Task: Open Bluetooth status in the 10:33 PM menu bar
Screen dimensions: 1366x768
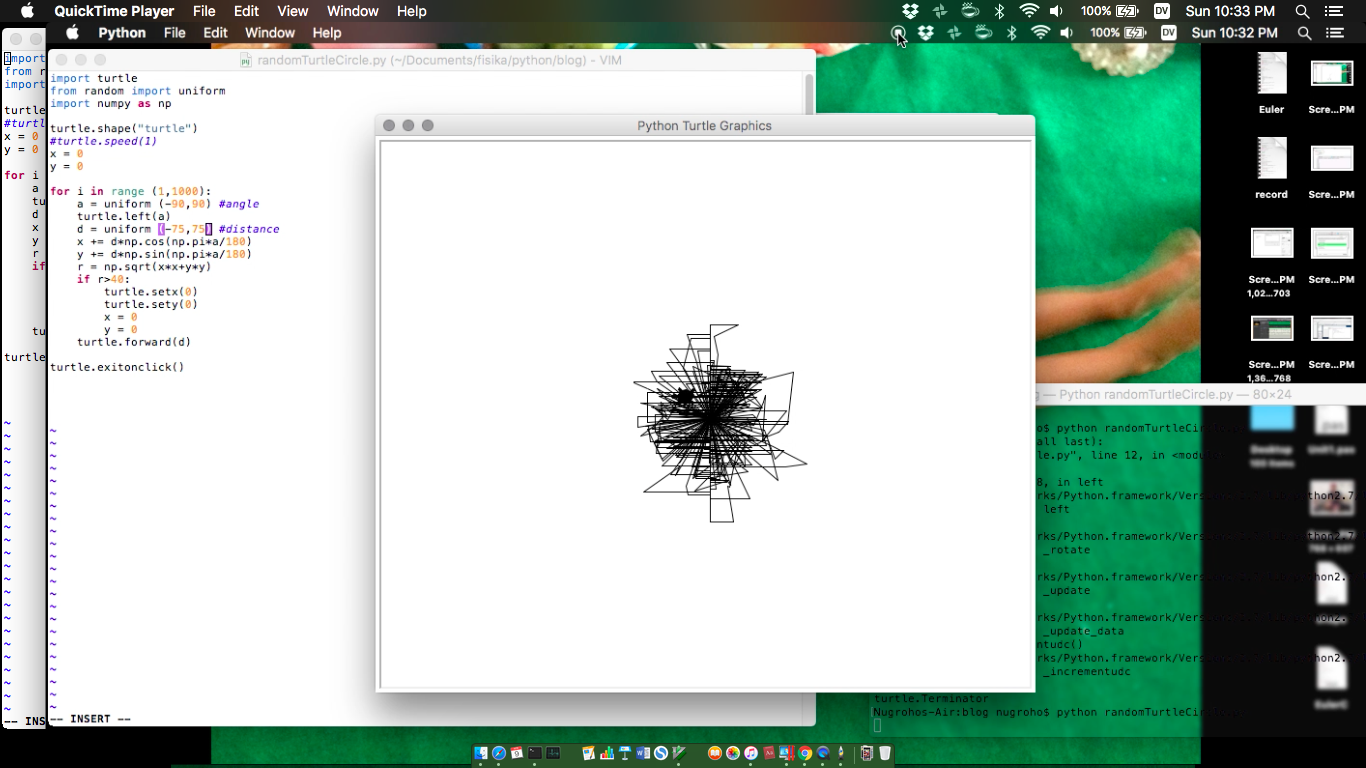Action: [999, 11]
